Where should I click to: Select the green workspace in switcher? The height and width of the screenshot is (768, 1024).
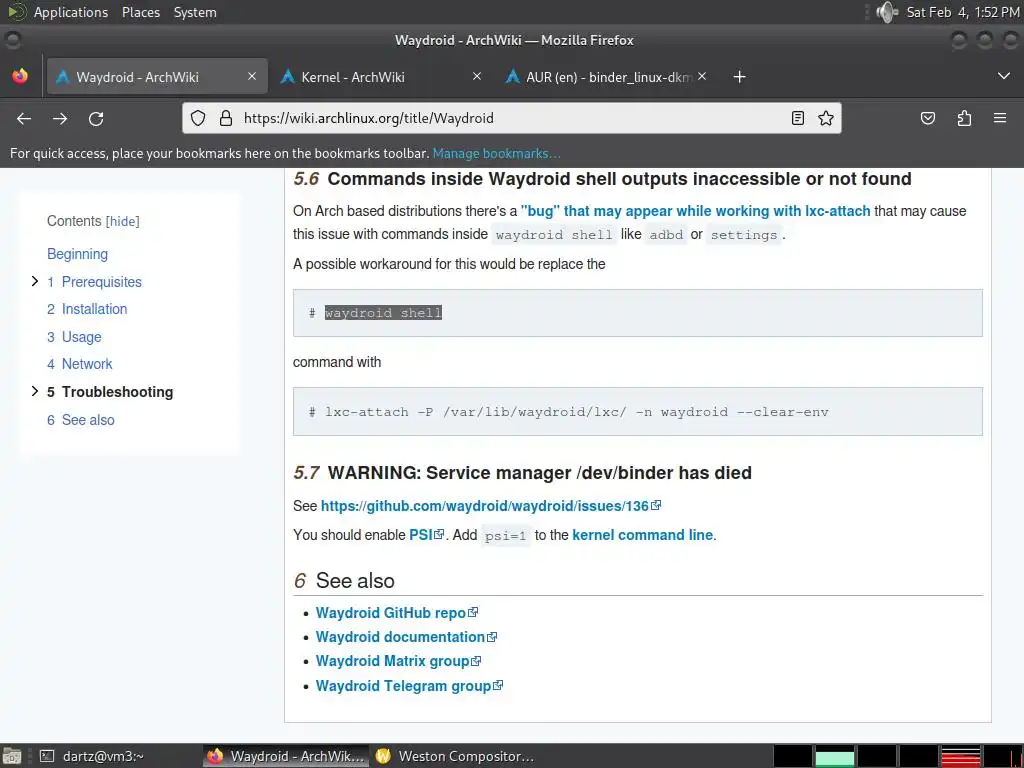[834, 756]
